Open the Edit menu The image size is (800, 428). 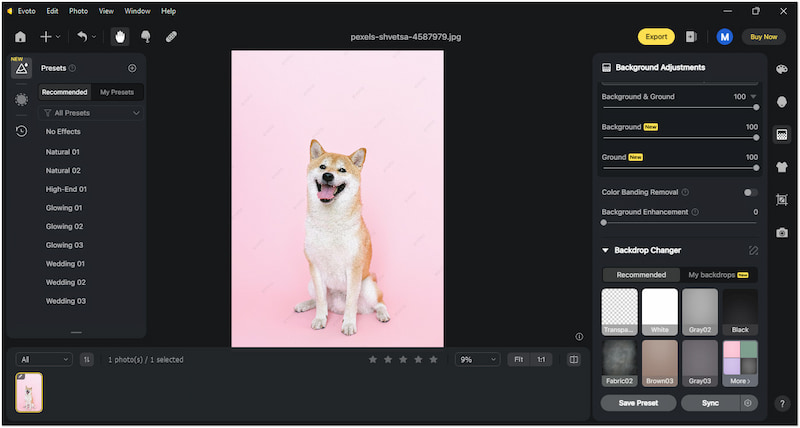click(52, 11)
